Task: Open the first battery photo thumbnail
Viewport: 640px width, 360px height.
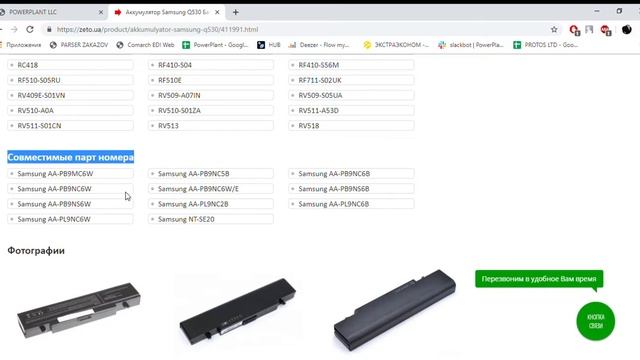Action: (x=78, y=310)
